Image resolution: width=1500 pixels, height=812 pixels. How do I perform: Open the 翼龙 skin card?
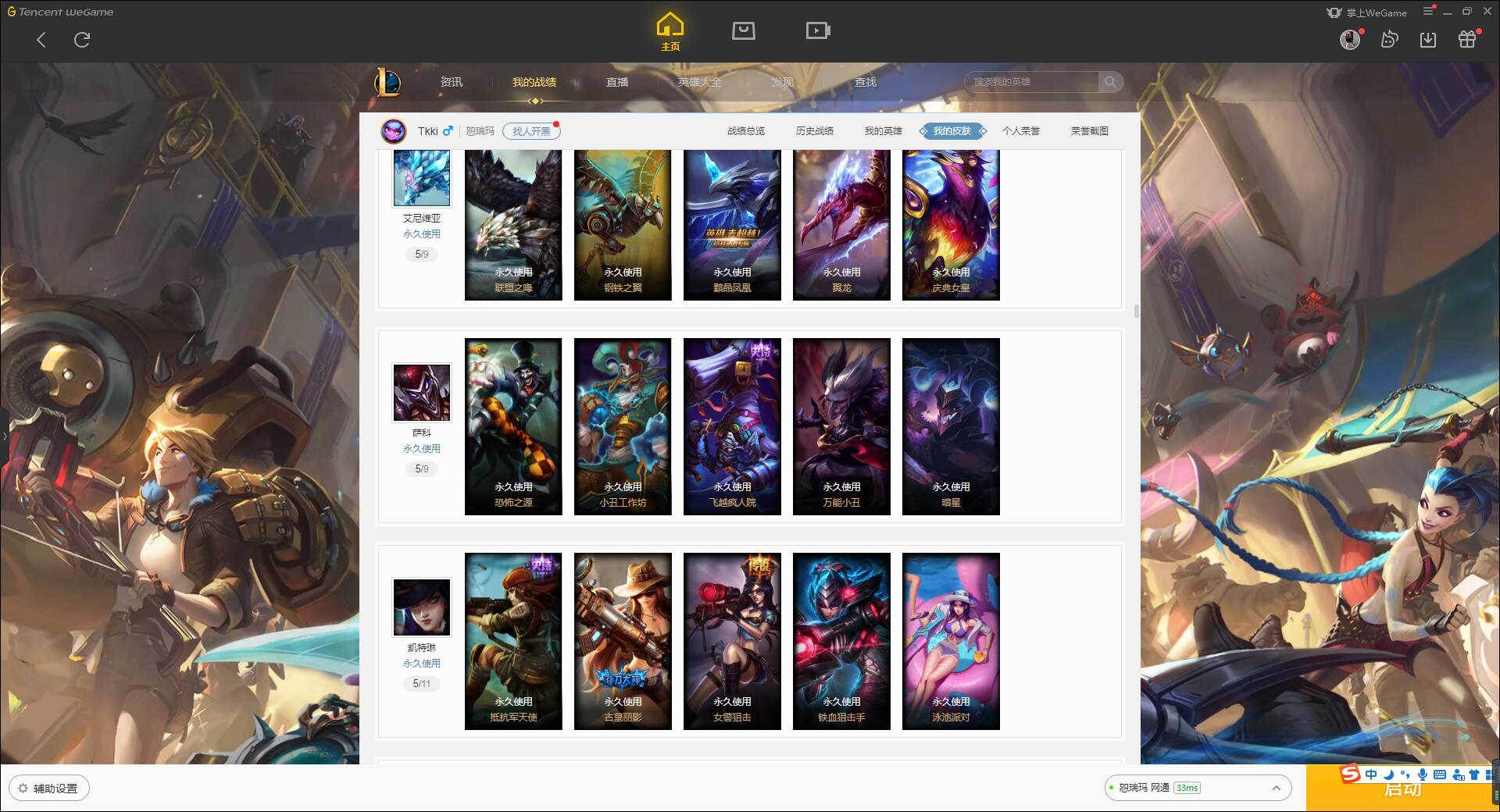click(x=841, y=225)
